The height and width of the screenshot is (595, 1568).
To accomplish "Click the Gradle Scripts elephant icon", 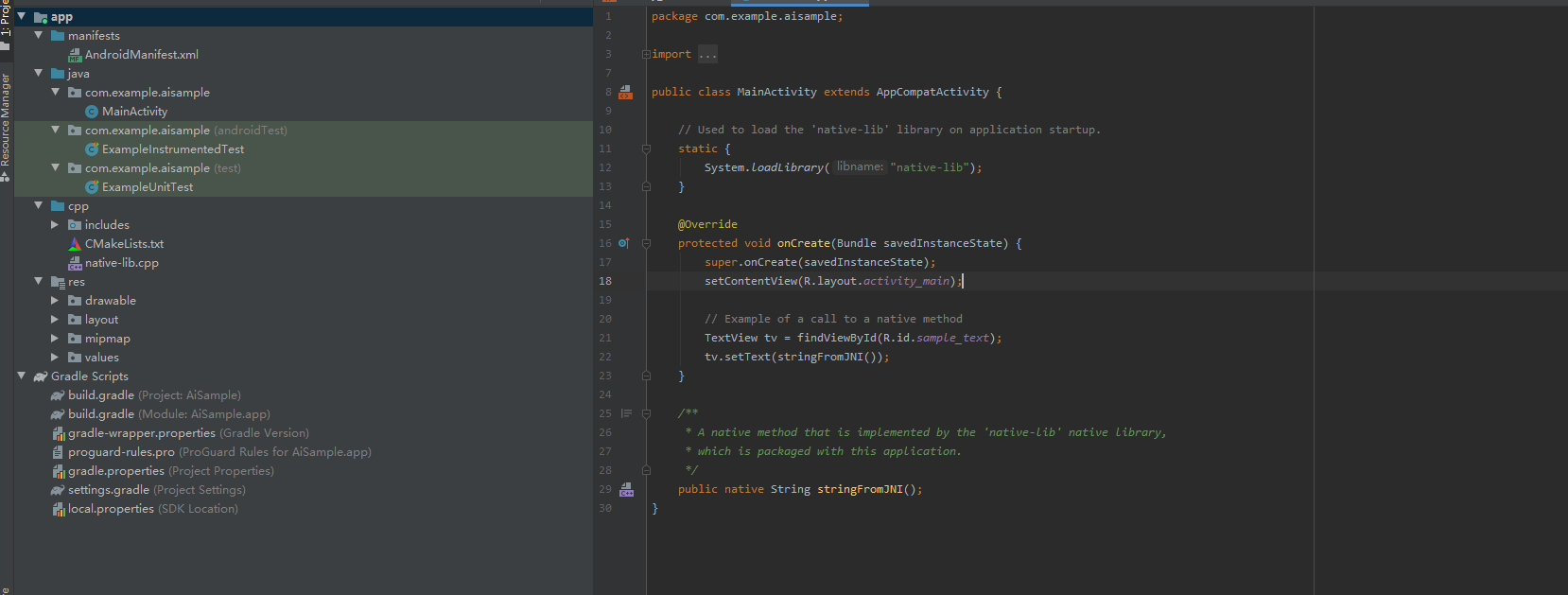I will pos(41,376).
